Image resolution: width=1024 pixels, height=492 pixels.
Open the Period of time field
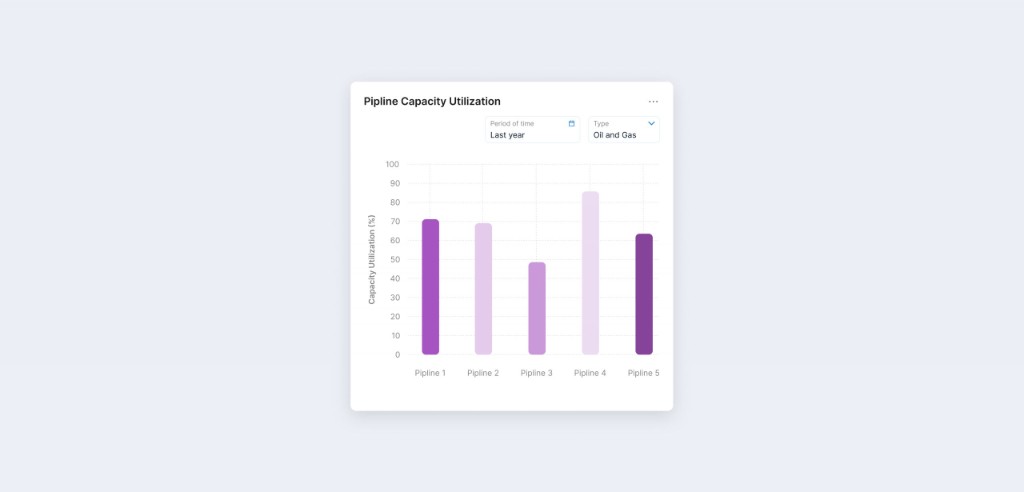[532, 129]
